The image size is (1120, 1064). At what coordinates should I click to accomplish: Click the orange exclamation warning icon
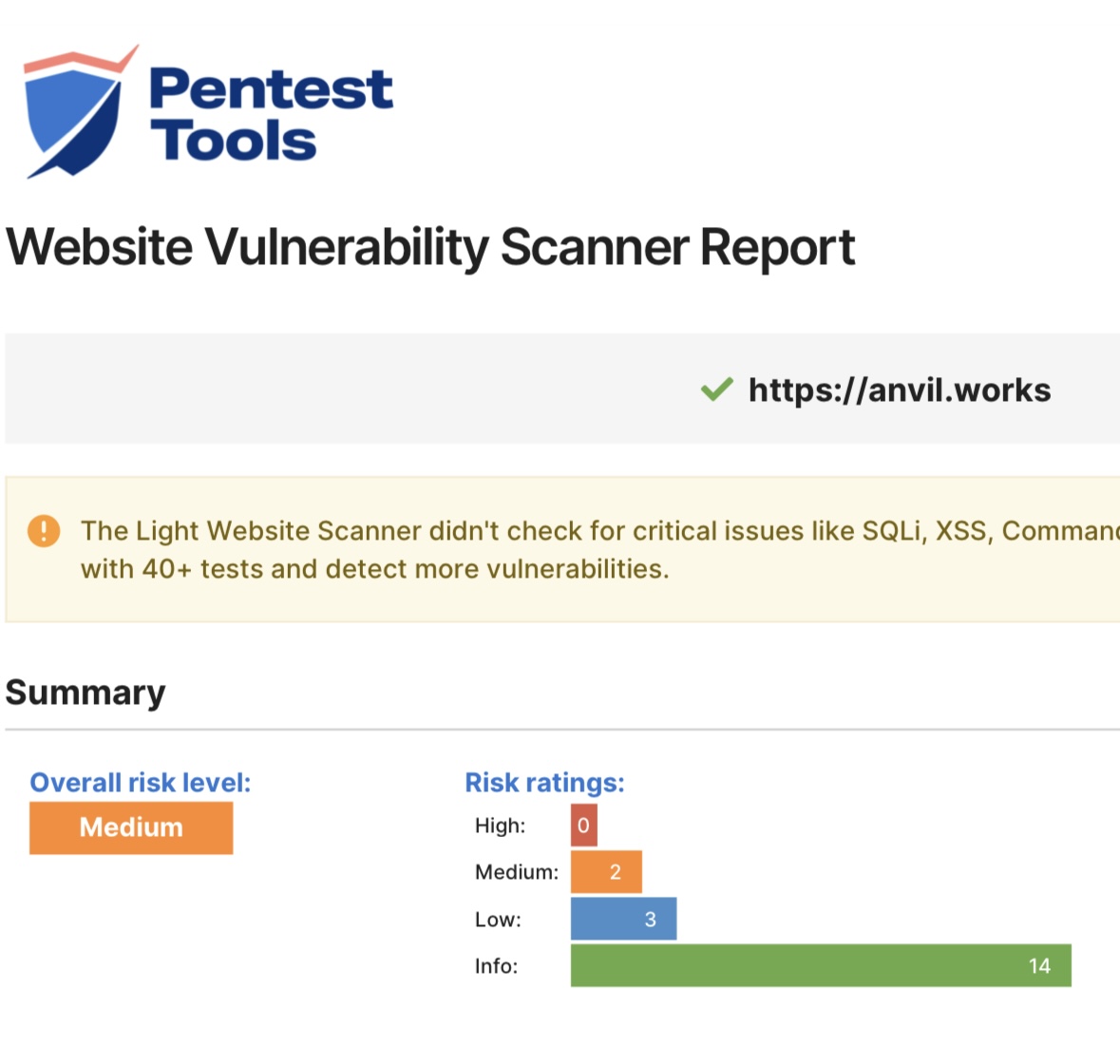[44, 531]
